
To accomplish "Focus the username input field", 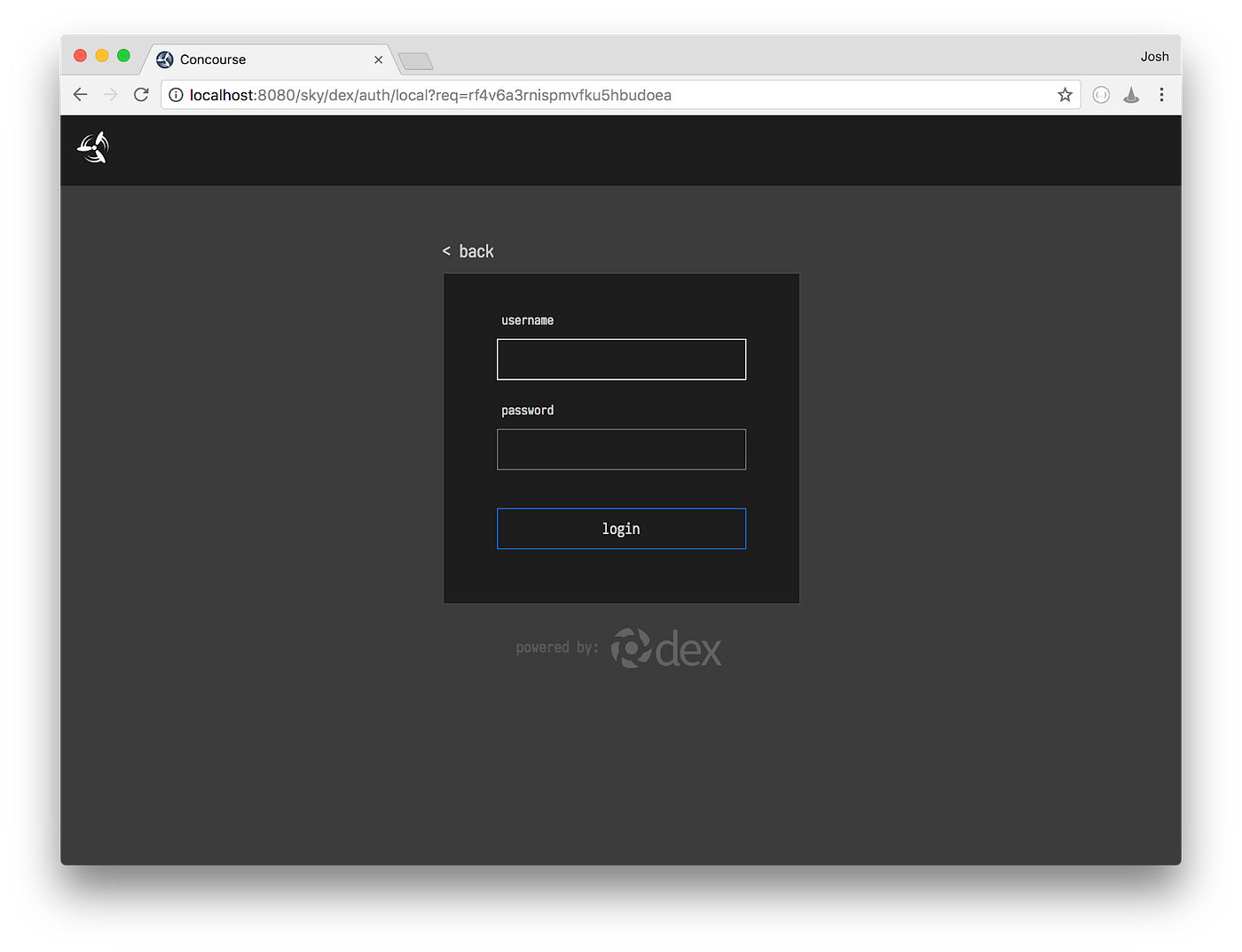I will tap(621, 359).
